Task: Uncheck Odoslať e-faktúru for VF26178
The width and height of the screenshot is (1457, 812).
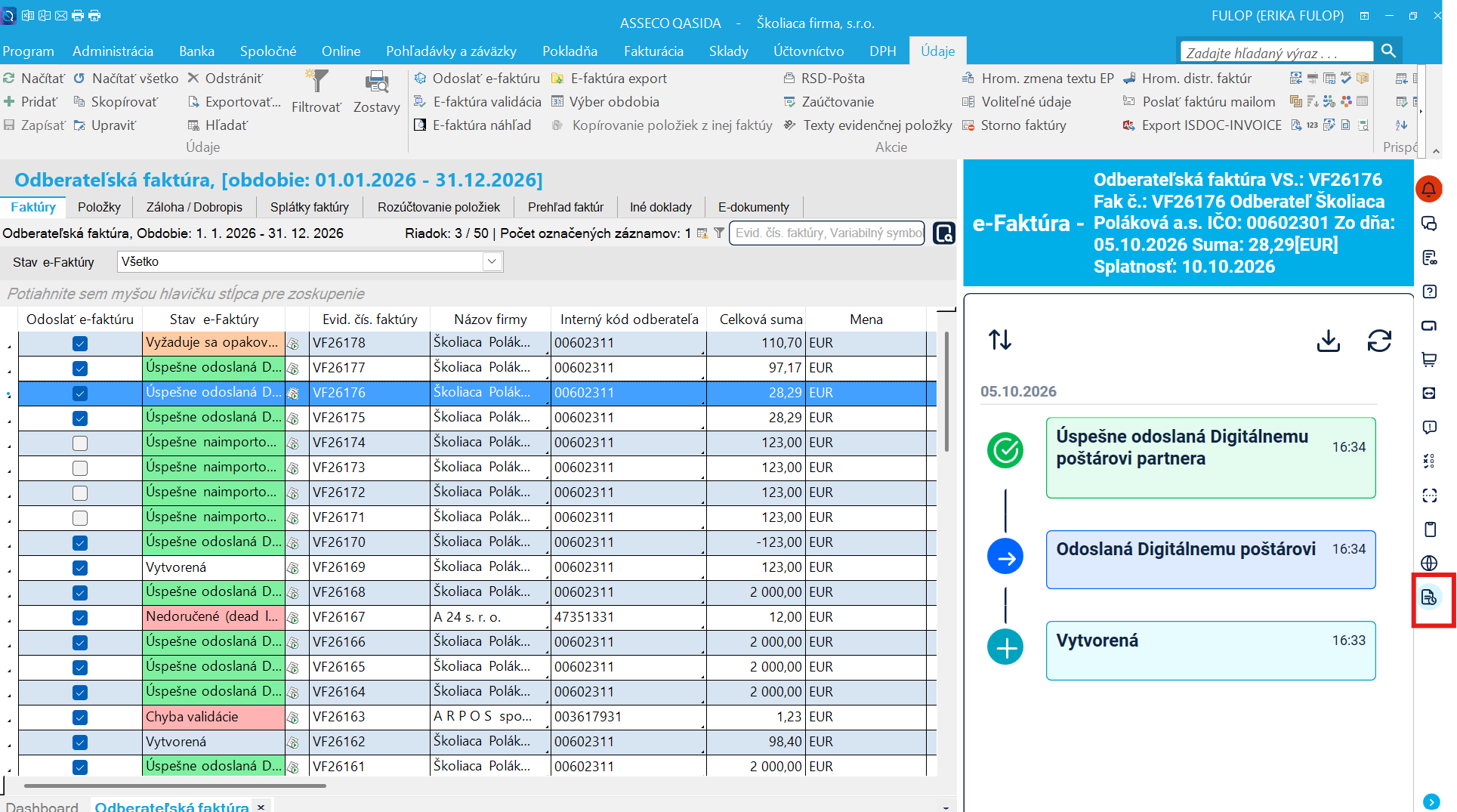Action: click(x=80, y=344)
